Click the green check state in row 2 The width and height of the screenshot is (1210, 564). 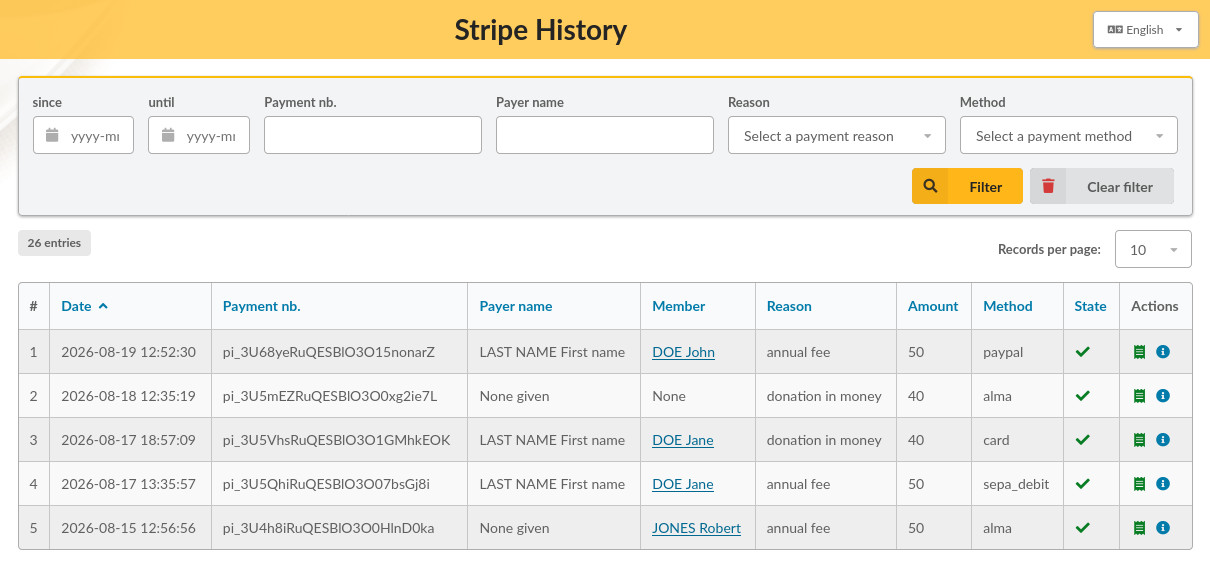(x=1082, y=396)
